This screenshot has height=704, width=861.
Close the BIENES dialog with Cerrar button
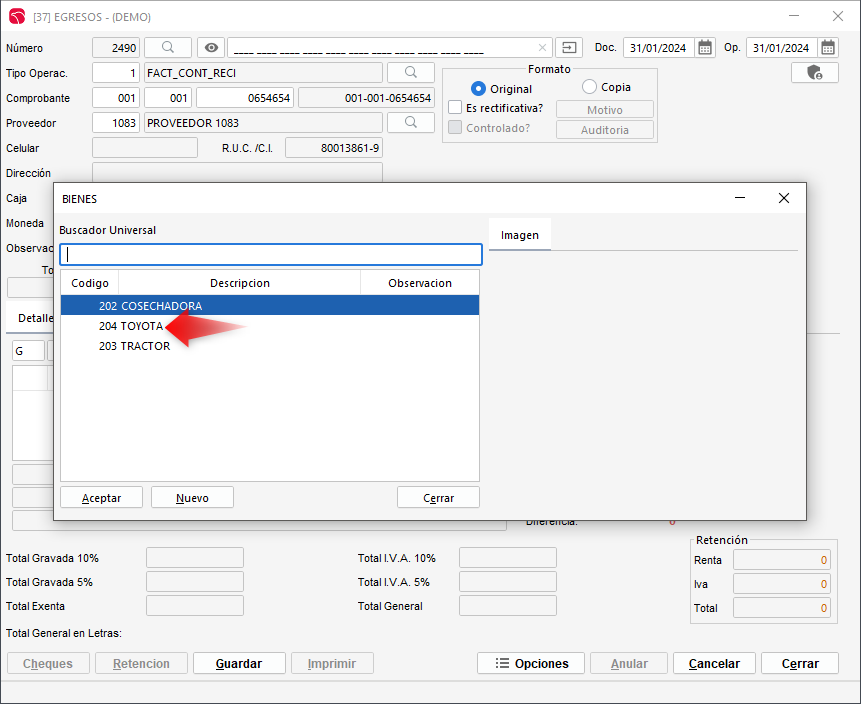coord(438,498)
